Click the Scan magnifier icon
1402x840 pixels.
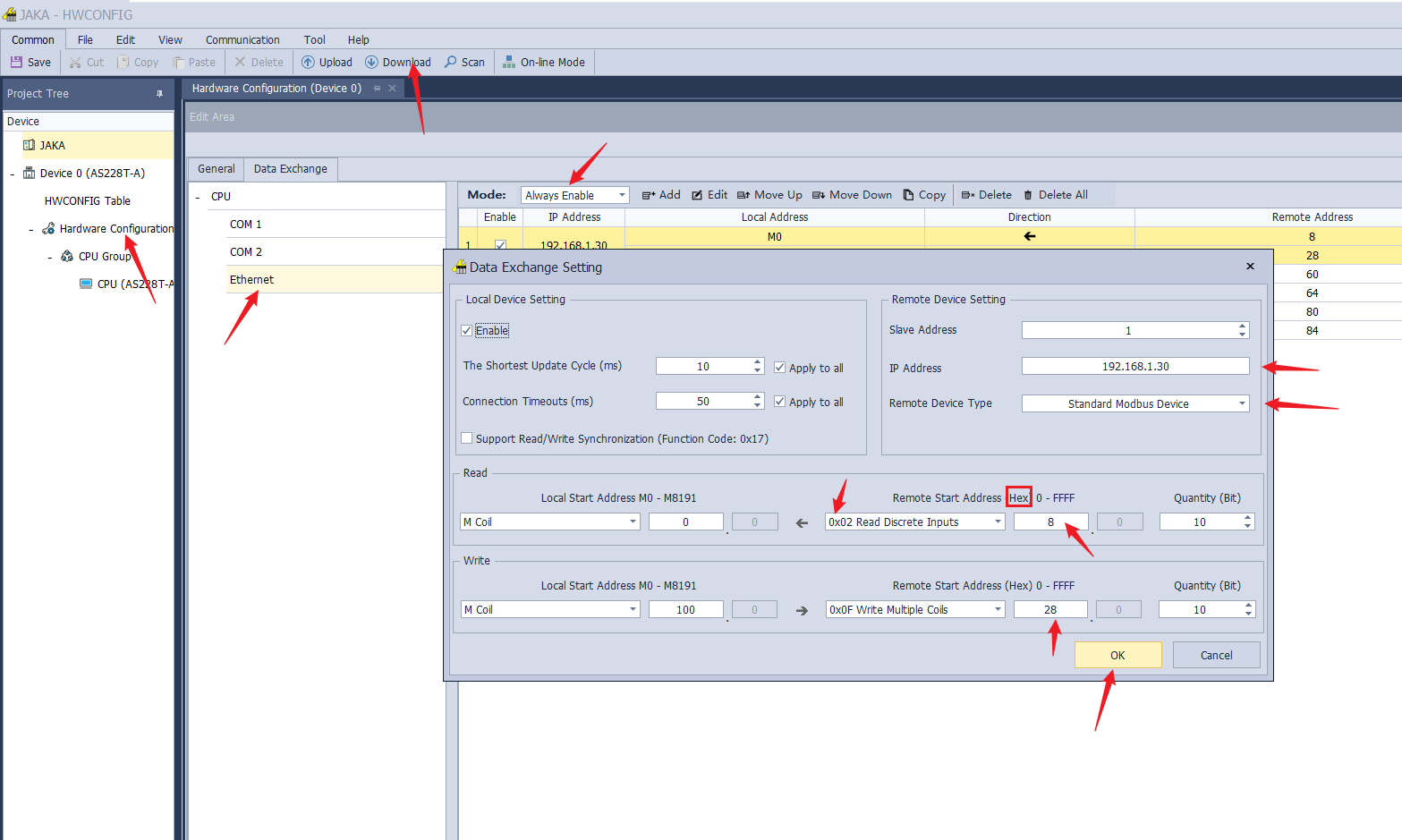tap(451, 63)
